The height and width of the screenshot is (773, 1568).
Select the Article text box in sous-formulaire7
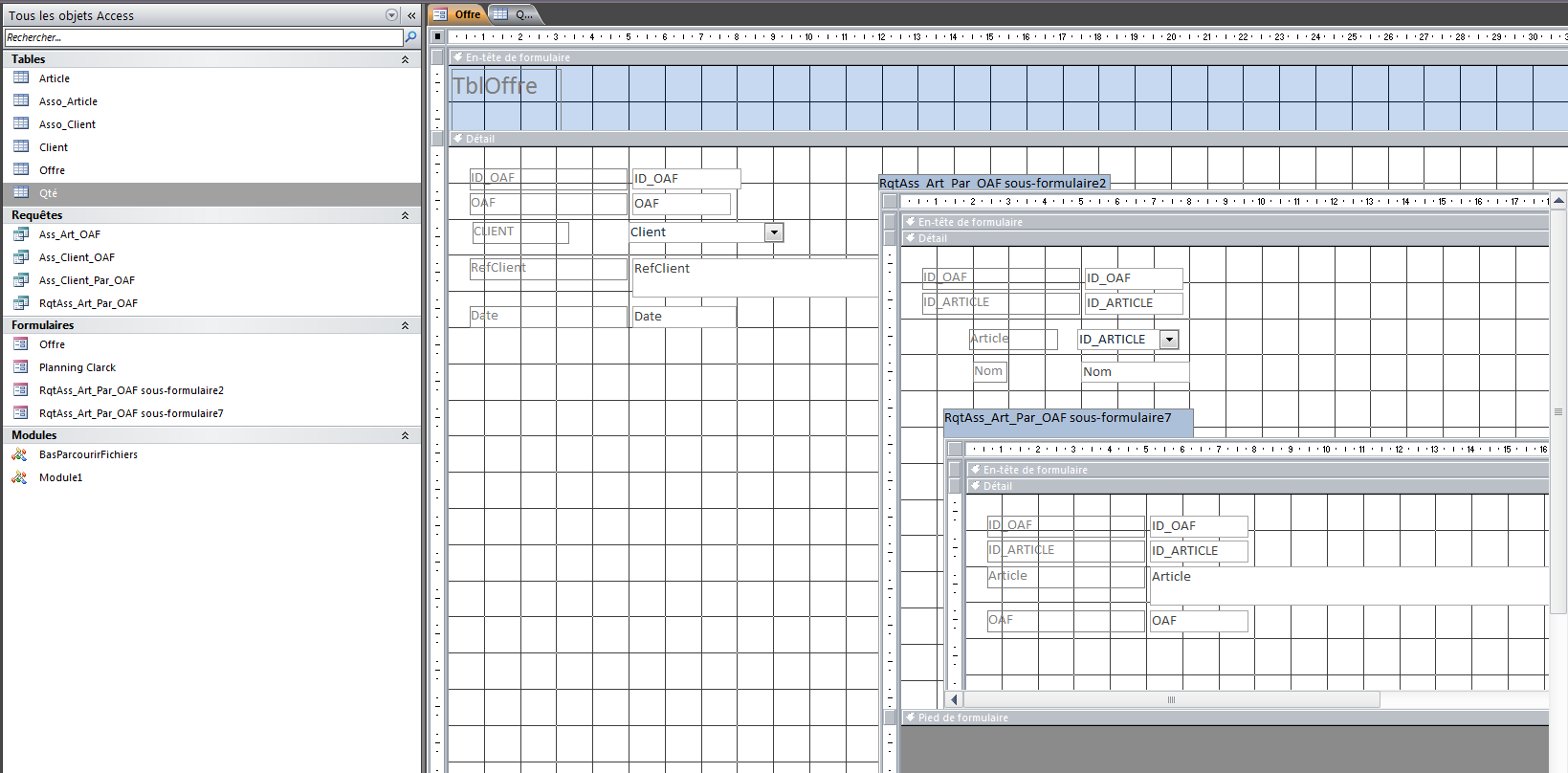[x=1349, y=585]
